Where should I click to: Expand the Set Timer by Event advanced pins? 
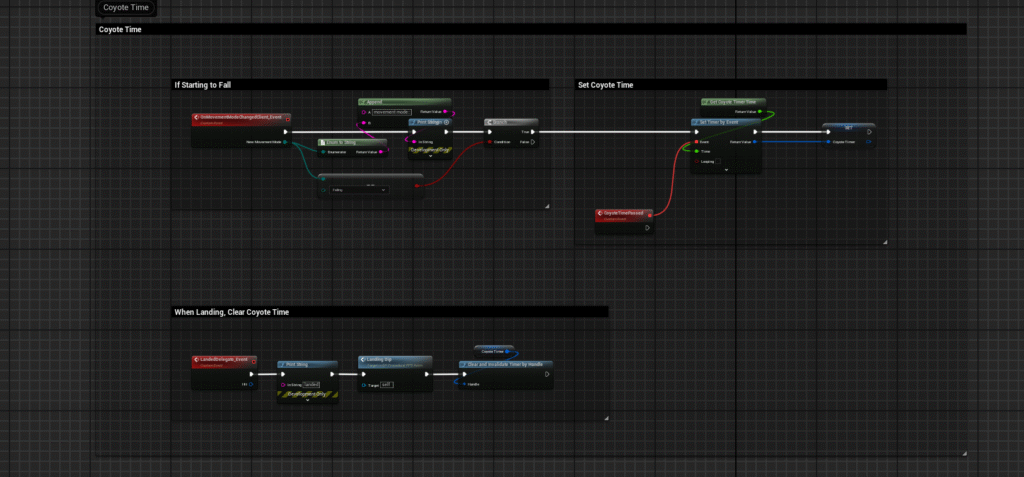[726, 170]
